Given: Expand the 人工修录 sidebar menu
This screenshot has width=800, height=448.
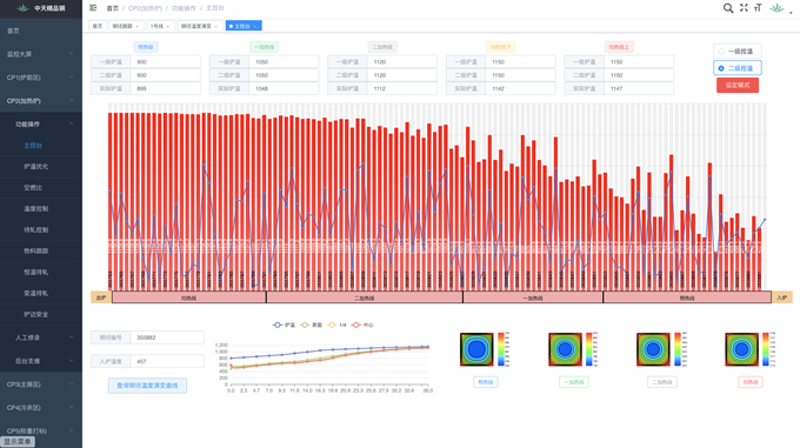Looking at the screenshot, I should click(x=40, y=337).
